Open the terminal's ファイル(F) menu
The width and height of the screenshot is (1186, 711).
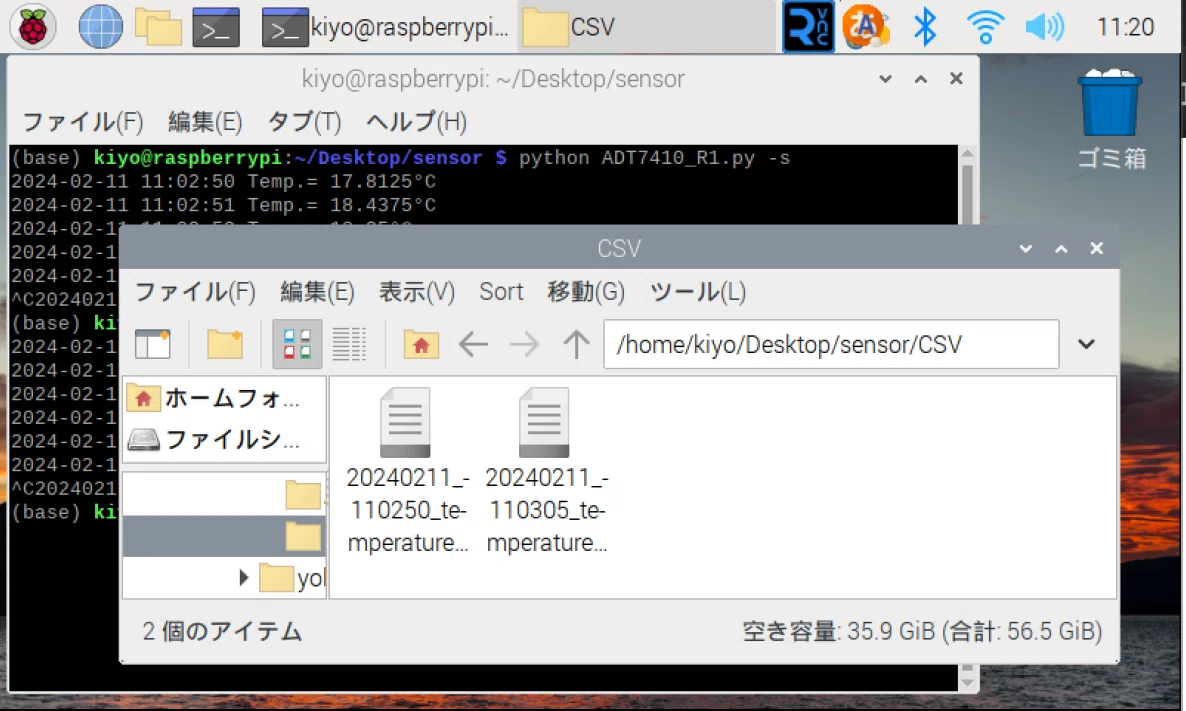point(83,122)
